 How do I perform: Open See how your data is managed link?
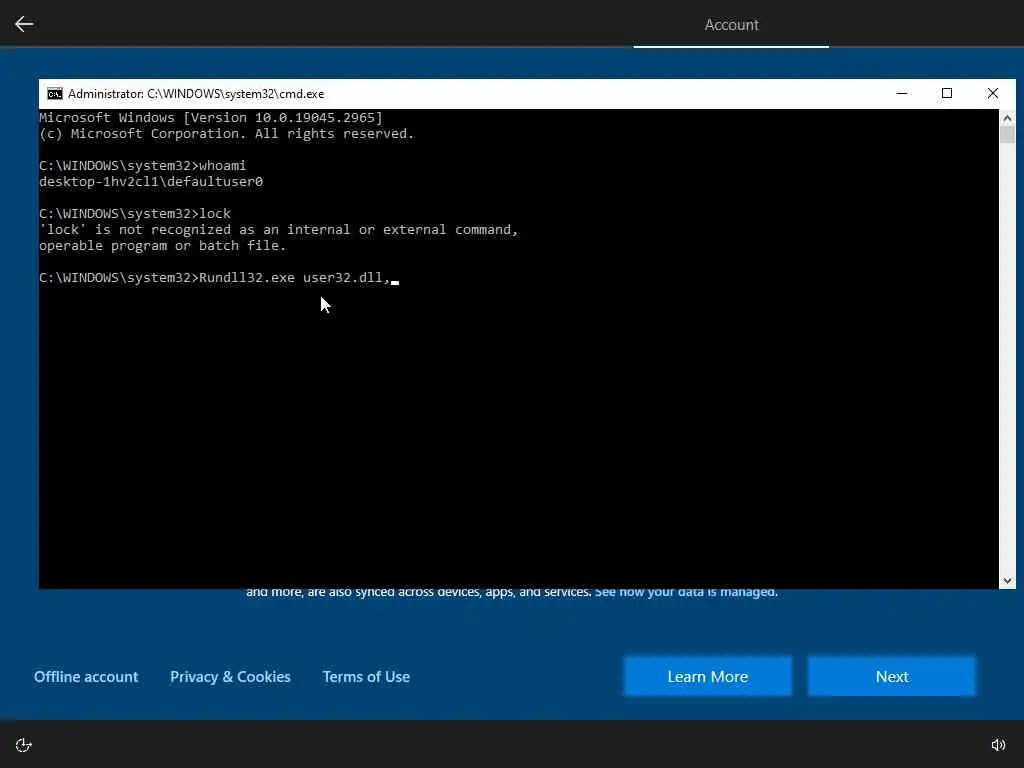tap(686, 593)
